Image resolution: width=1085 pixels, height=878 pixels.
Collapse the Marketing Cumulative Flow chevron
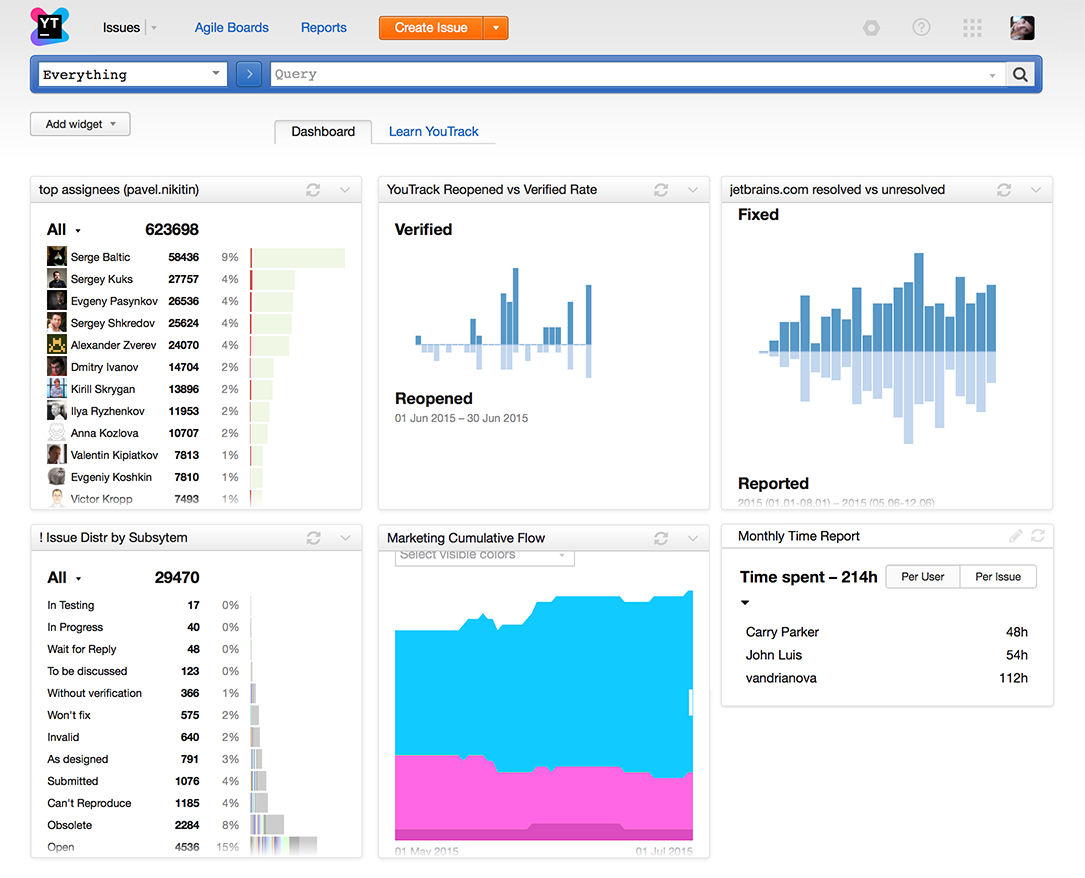693,538
